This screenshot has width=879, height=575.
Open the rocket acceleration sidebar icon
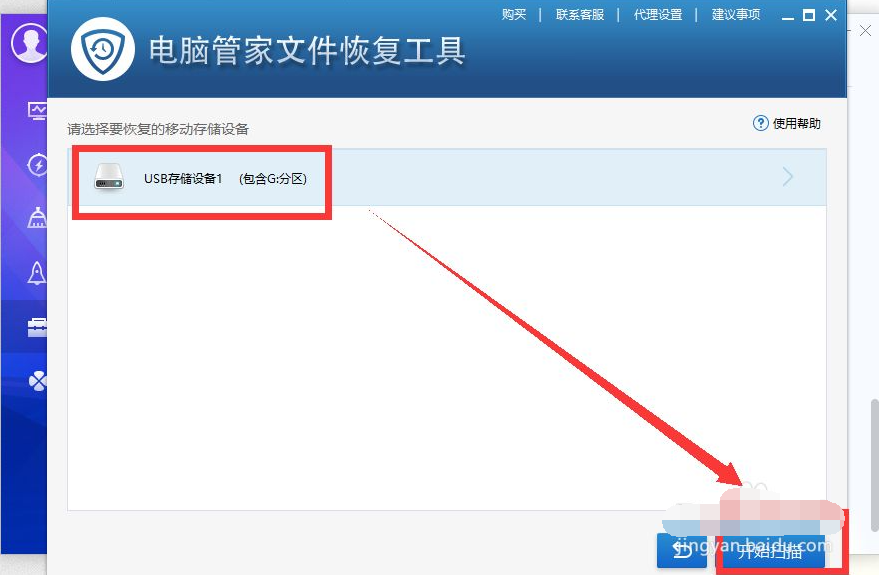pos(38,272)
